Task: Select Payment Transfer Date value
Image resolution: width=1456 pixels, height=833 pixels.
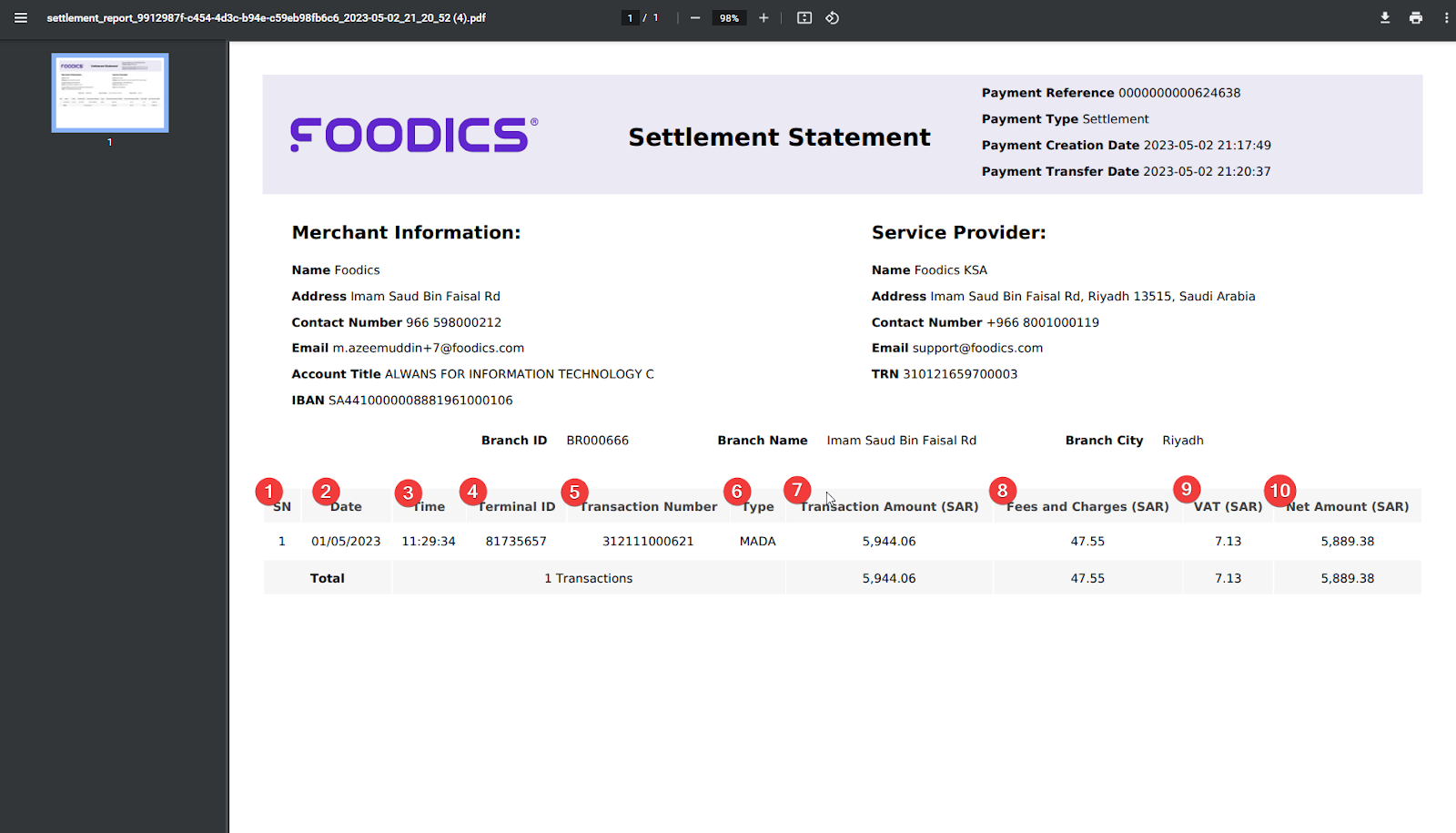Action: (x=1208, y=171)
